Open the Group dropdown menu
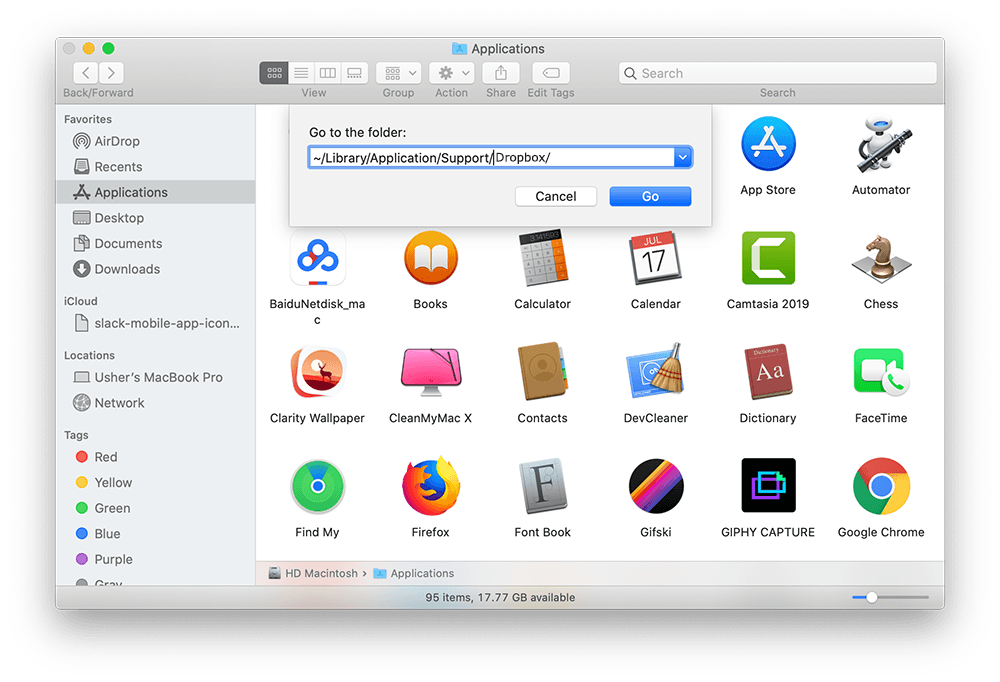The image size is (1000, 682). [x=399, y=73]
